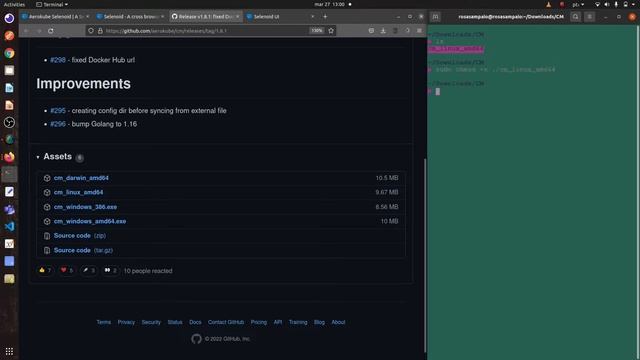Open Files manager from the dock
Image resolution: width=640 pixels, height=360 pixels.
[9, 71]
